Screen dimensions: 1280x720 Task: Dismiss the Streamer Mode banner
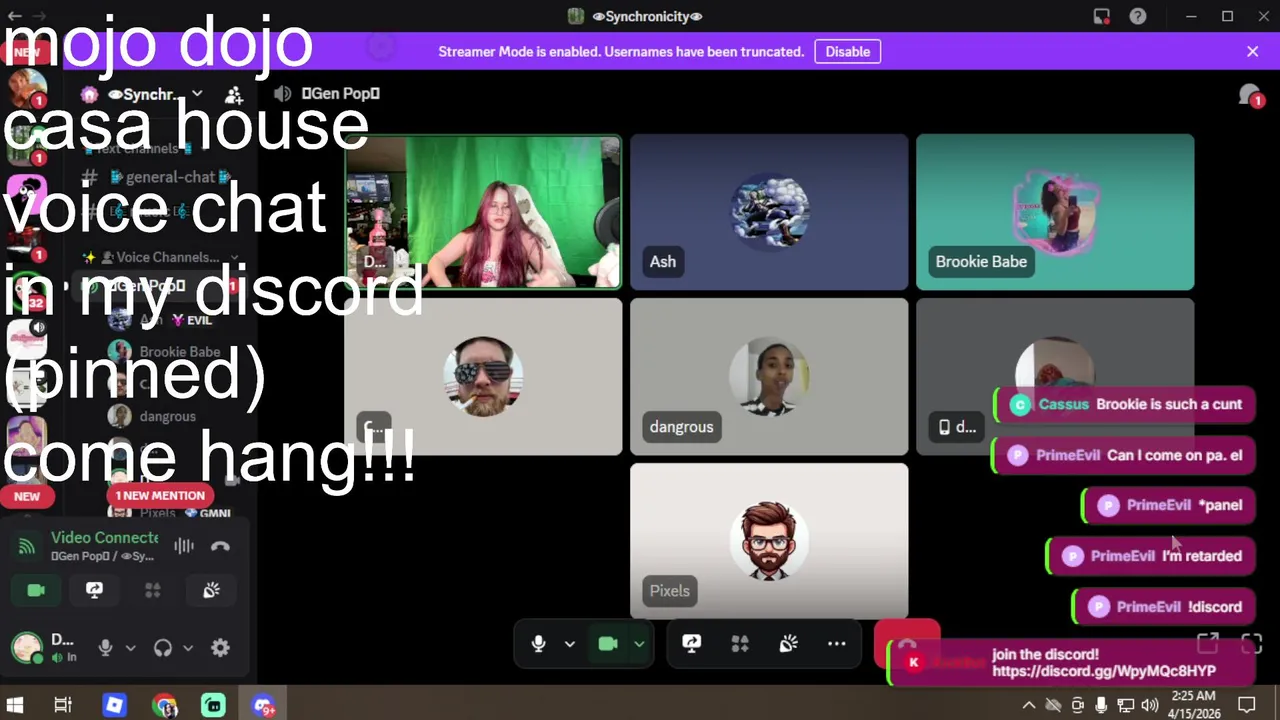tap(1252, 51)
